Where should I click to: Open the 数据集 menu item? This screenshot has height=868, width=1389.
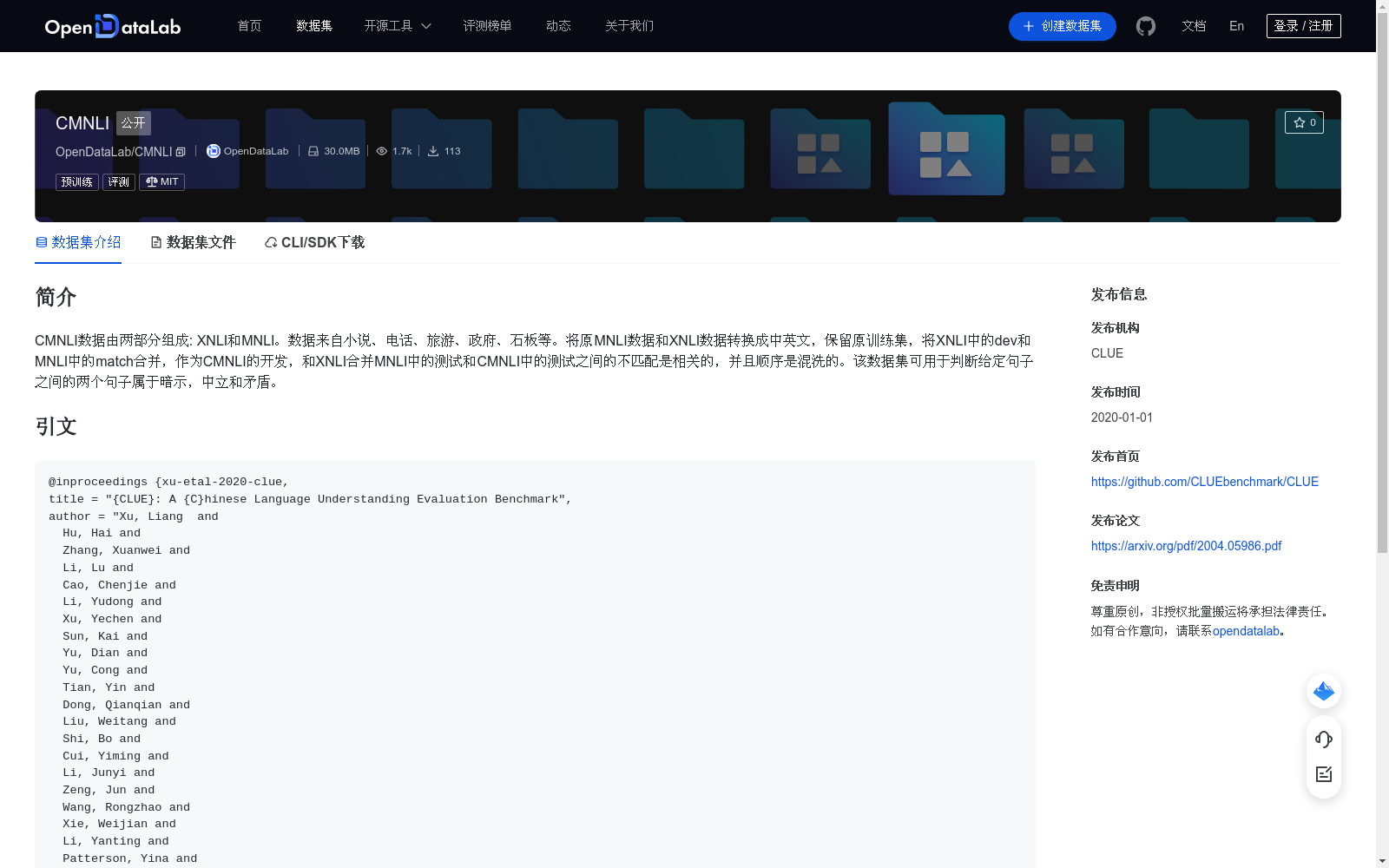point(313,26)
